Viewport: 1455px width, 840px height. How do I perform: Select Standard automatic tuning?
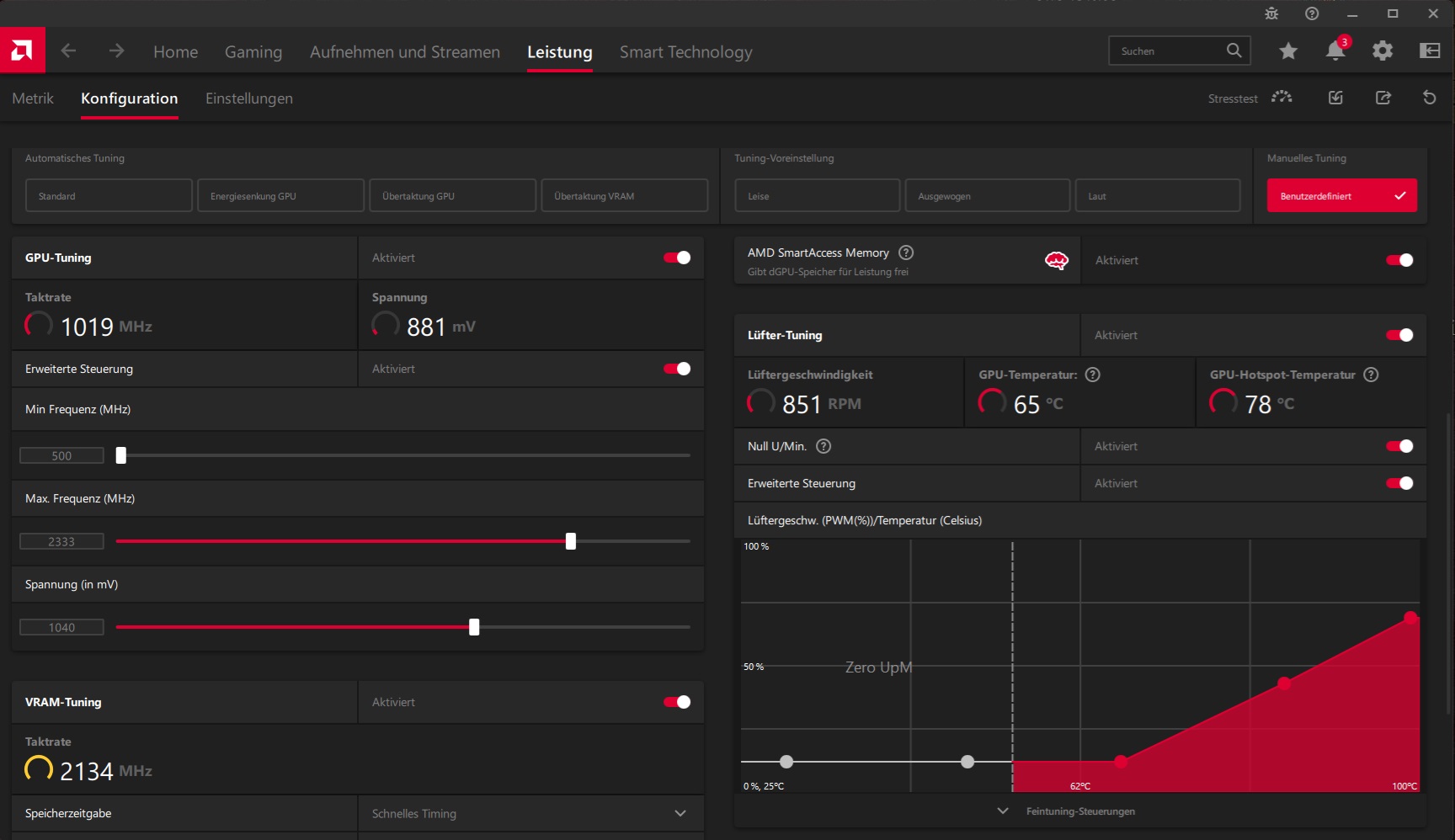tap(109, 195)
